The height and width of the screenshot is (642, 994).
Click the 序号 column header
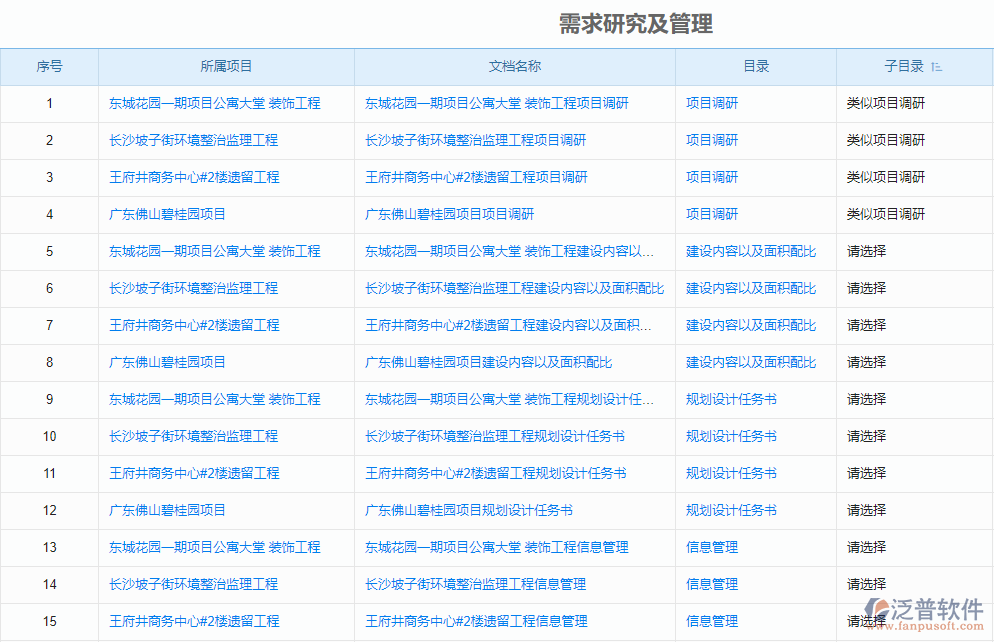49,66
